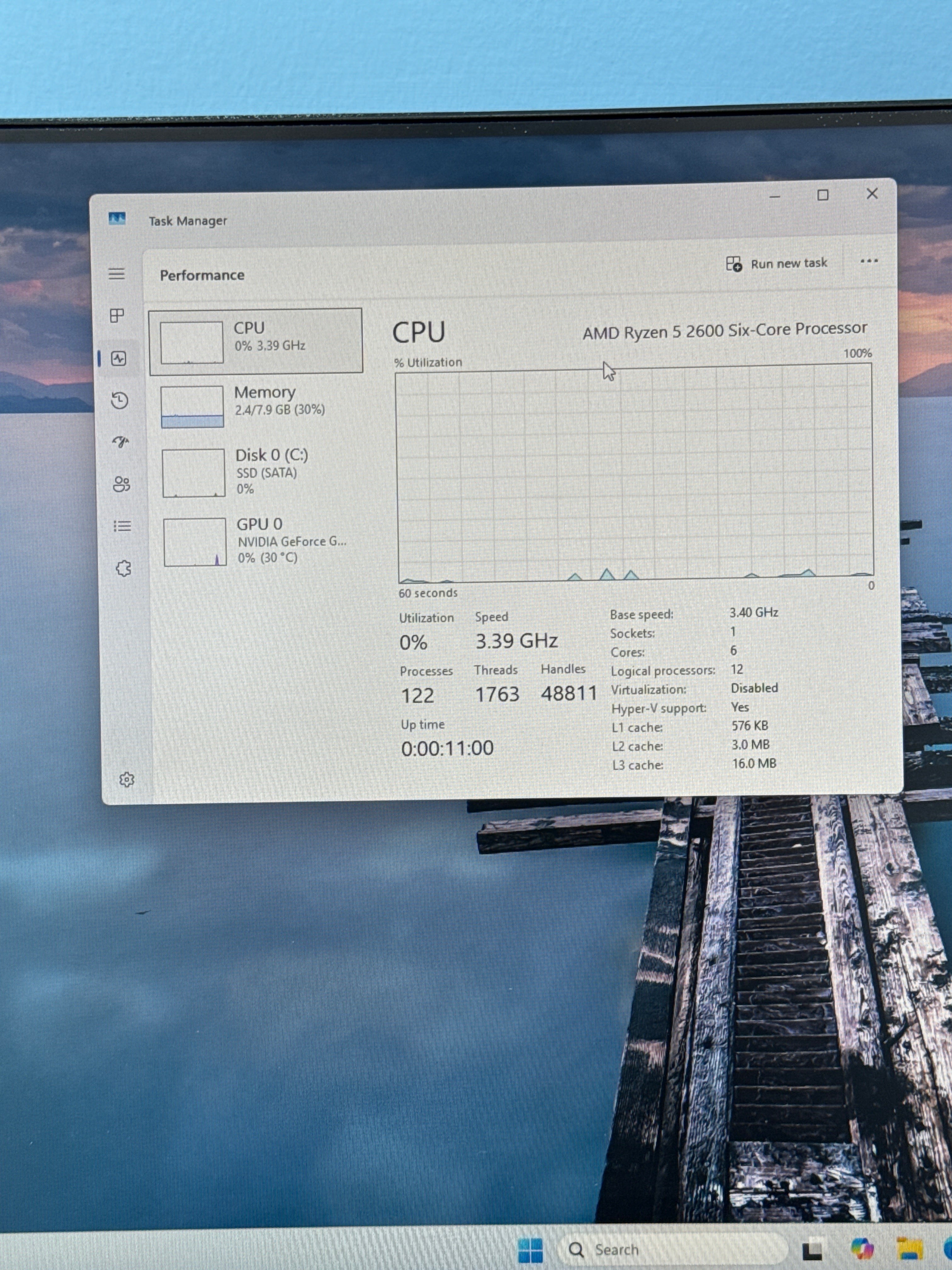Viewport: 952px width, 1270px height.
Task: Click the Logical processors 12 value
Action: (737, 669)
